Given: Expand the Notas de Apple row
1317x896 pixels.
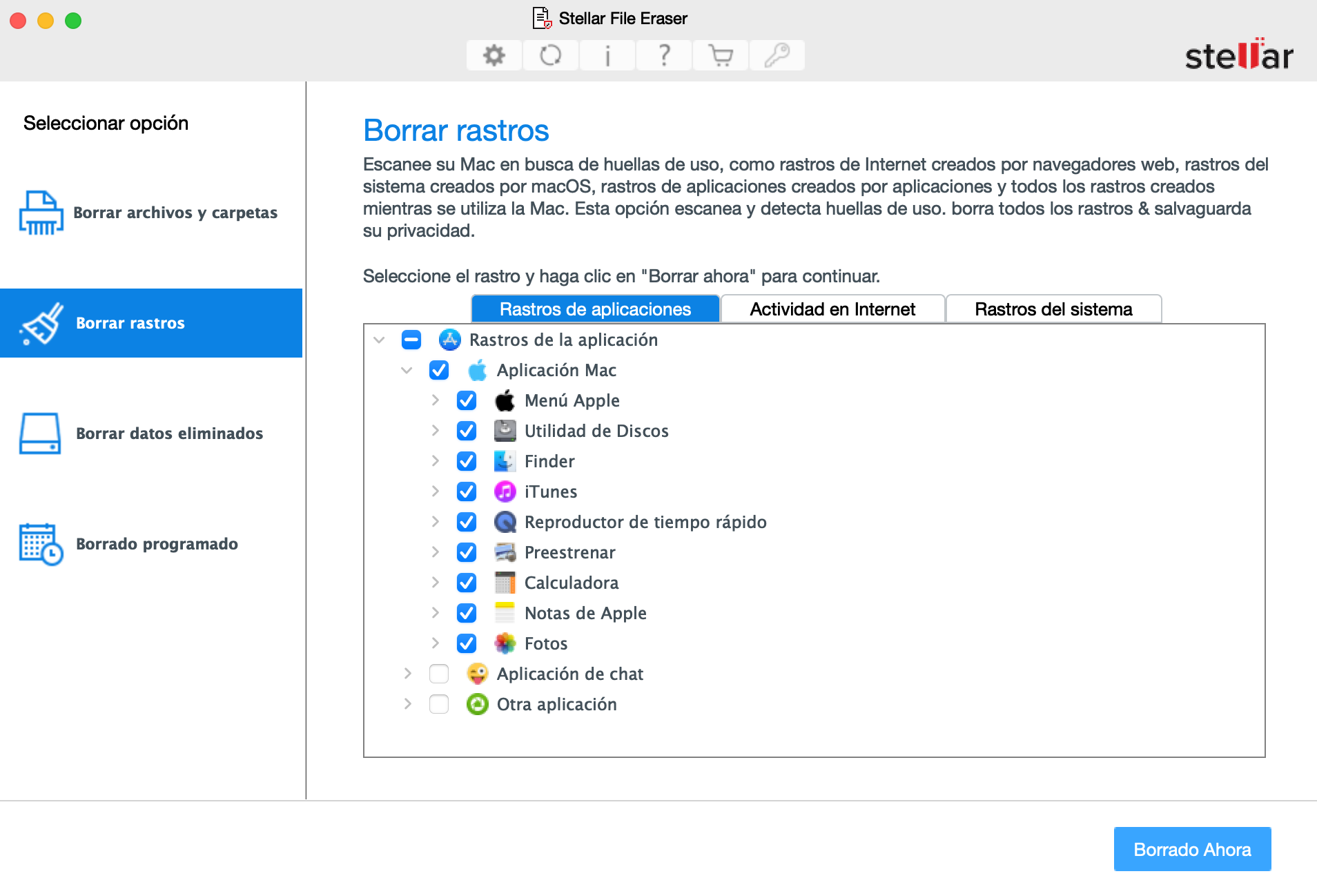Looking at the screenshot, I should click(x=435, y=613).
